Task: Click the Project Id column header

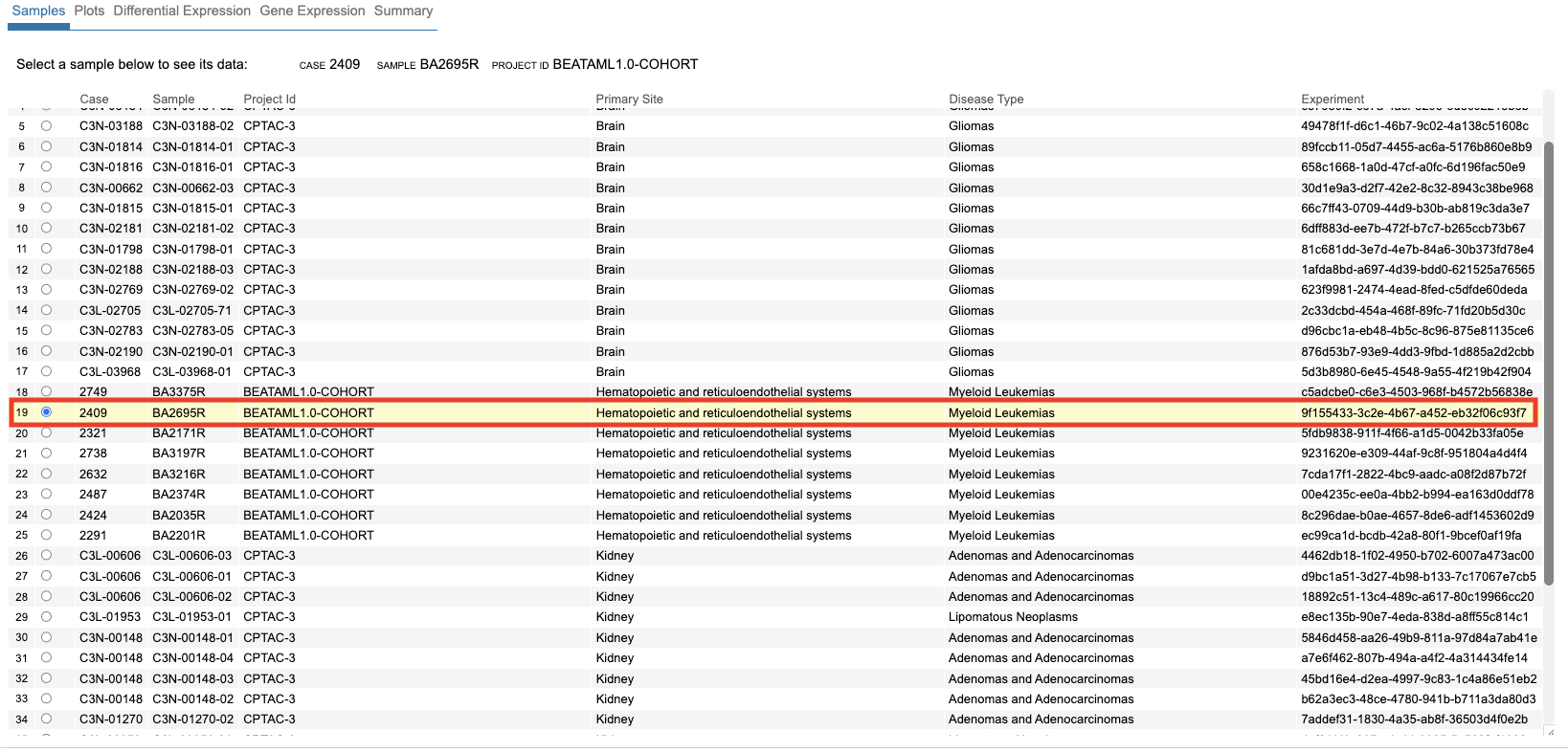Action: [x=269, y=99]
